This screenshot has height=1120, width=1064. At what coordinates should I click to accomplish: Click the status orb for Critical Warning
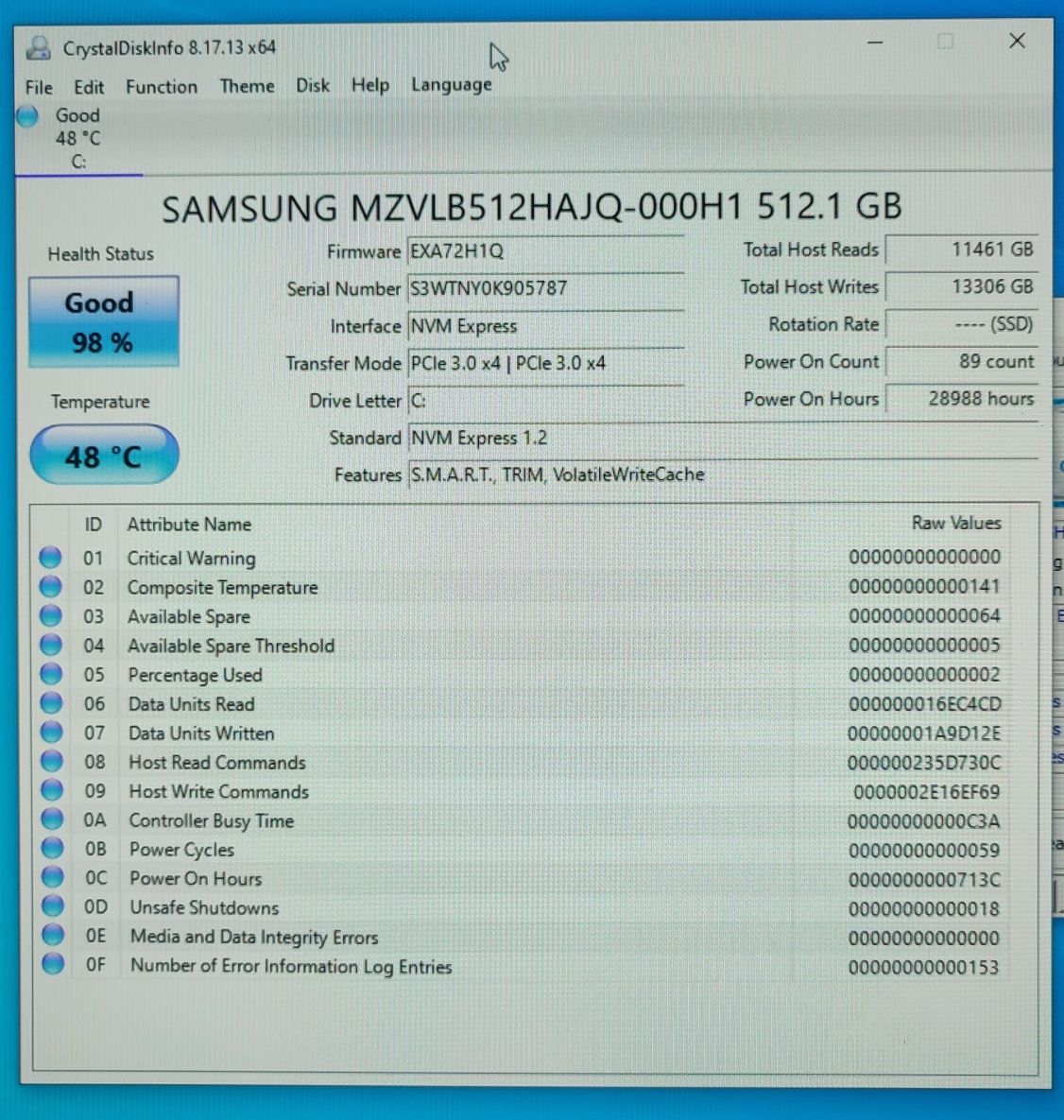(x=50, y=557)
